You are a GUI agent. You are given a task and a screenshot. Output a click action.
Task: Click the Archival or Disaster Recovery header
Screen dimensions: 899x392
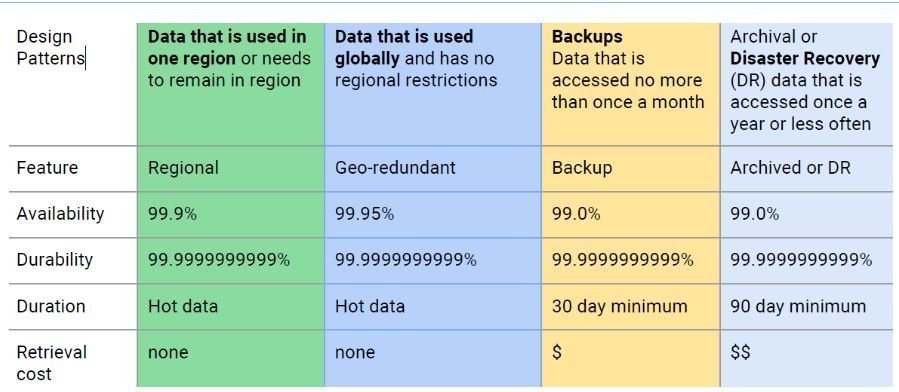tap(806, 85)
